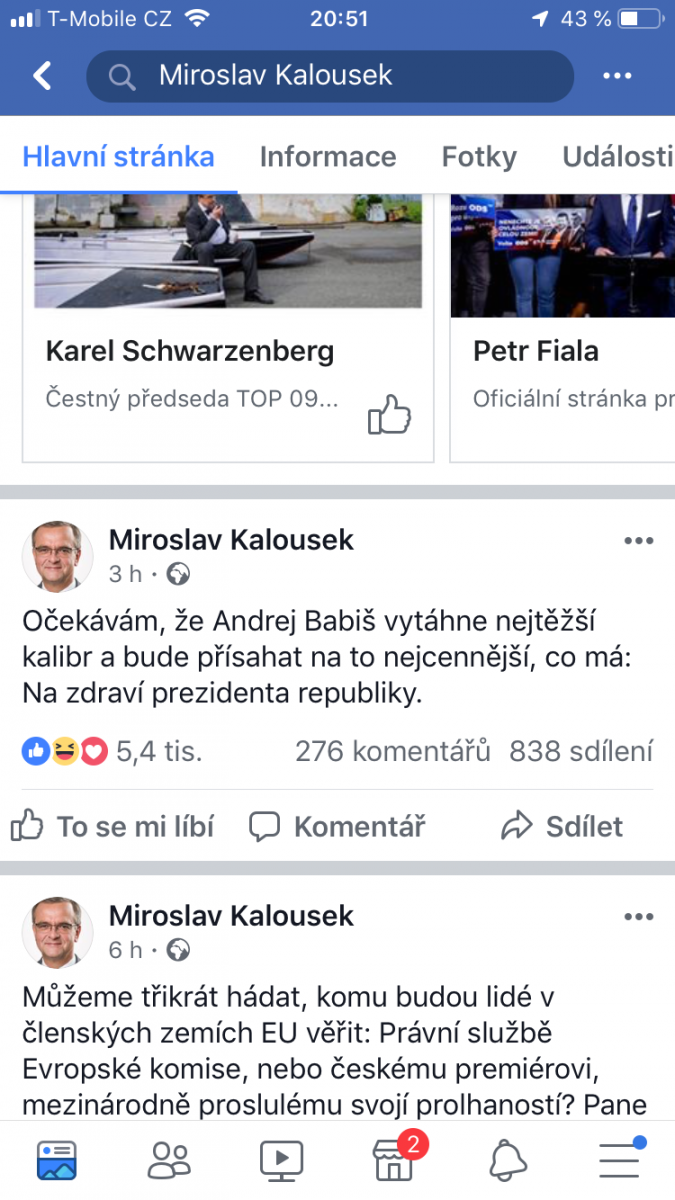Open the Friends icon in bottom bar
Image resolution: width=675 pixels, height=1200 pixels.
(x=169, y=1160)
